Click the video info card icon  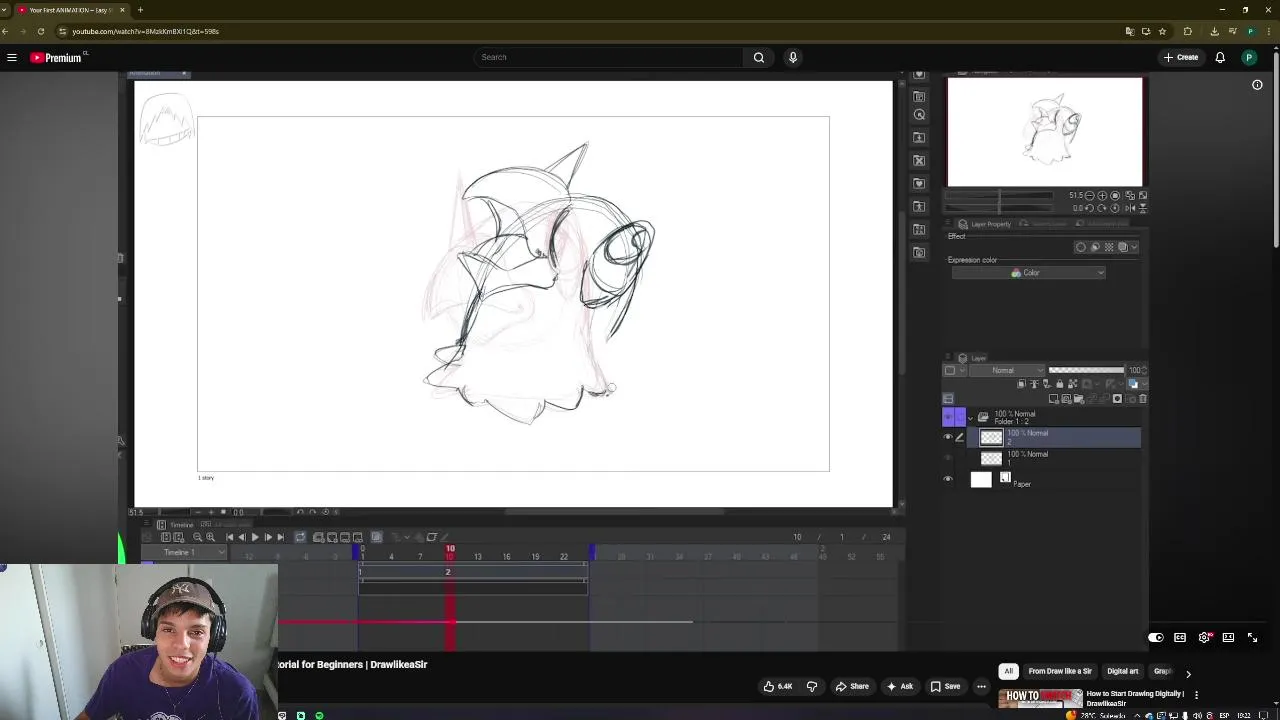click(1257, 85)
